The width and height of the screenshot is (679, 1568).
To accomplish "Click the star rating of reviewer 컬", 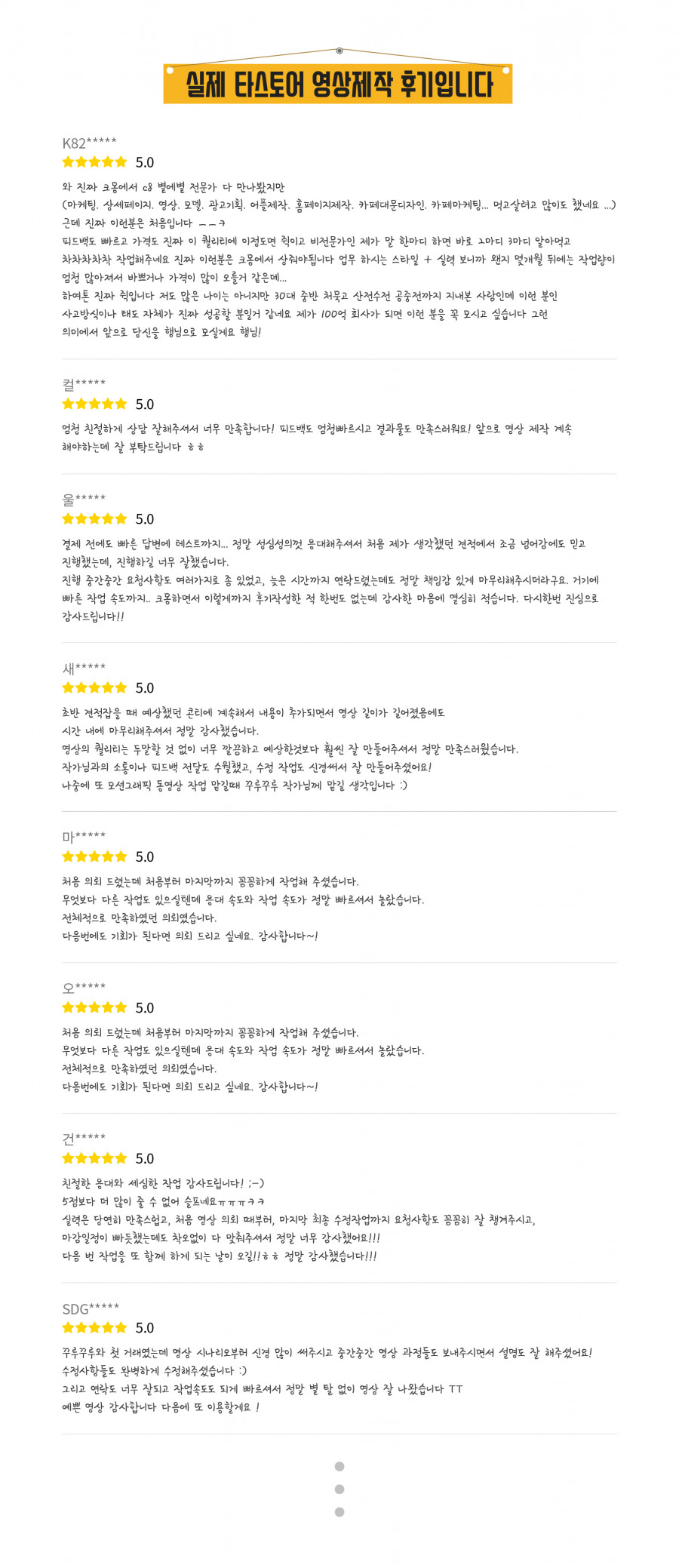I will [x=94, y=404].
